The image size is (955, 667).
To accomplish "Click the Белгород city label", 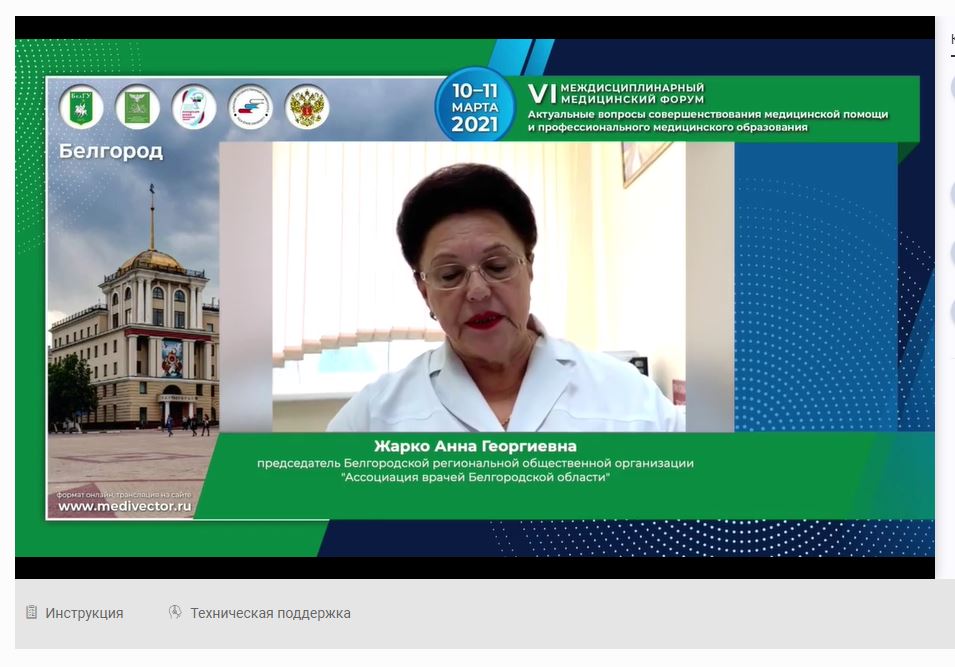I will click(x=110, y=152).
